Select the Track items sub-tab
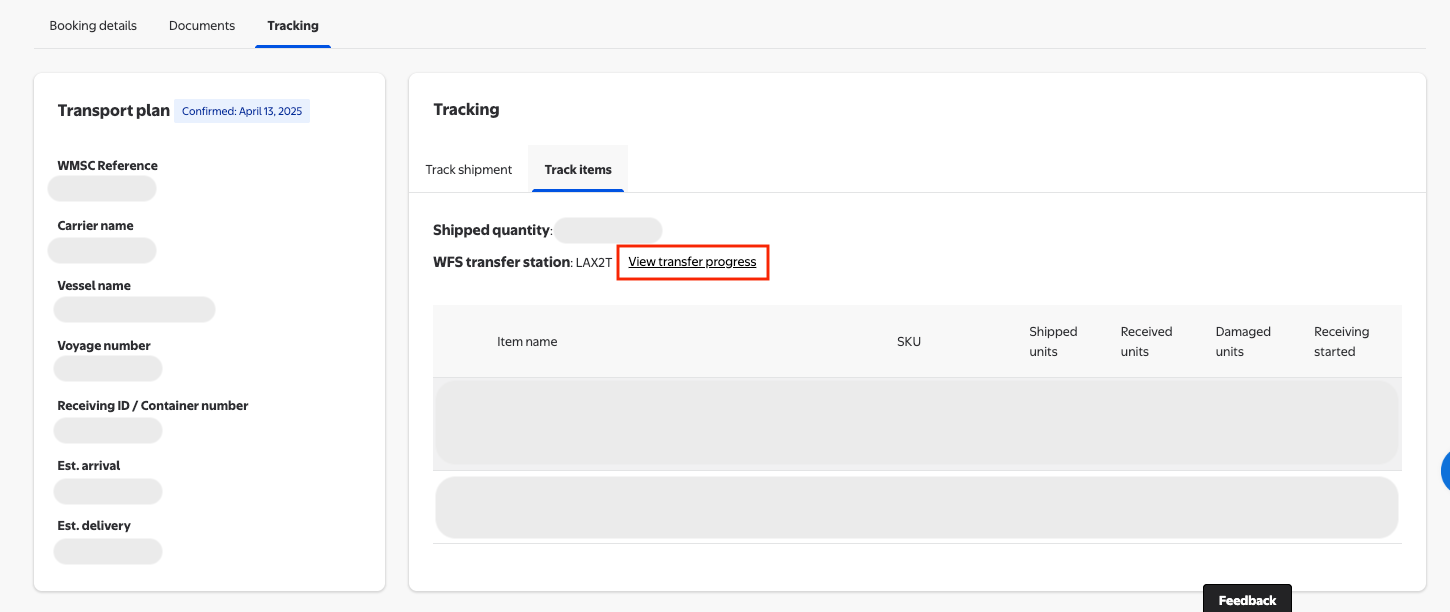 click(578, 169)
